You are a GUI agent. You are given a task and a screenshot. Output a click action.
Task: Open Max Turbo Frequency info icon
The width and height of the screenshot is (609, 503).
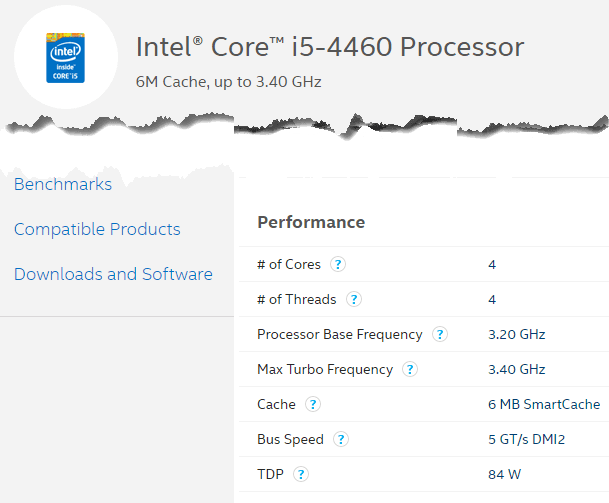[410, 370]
